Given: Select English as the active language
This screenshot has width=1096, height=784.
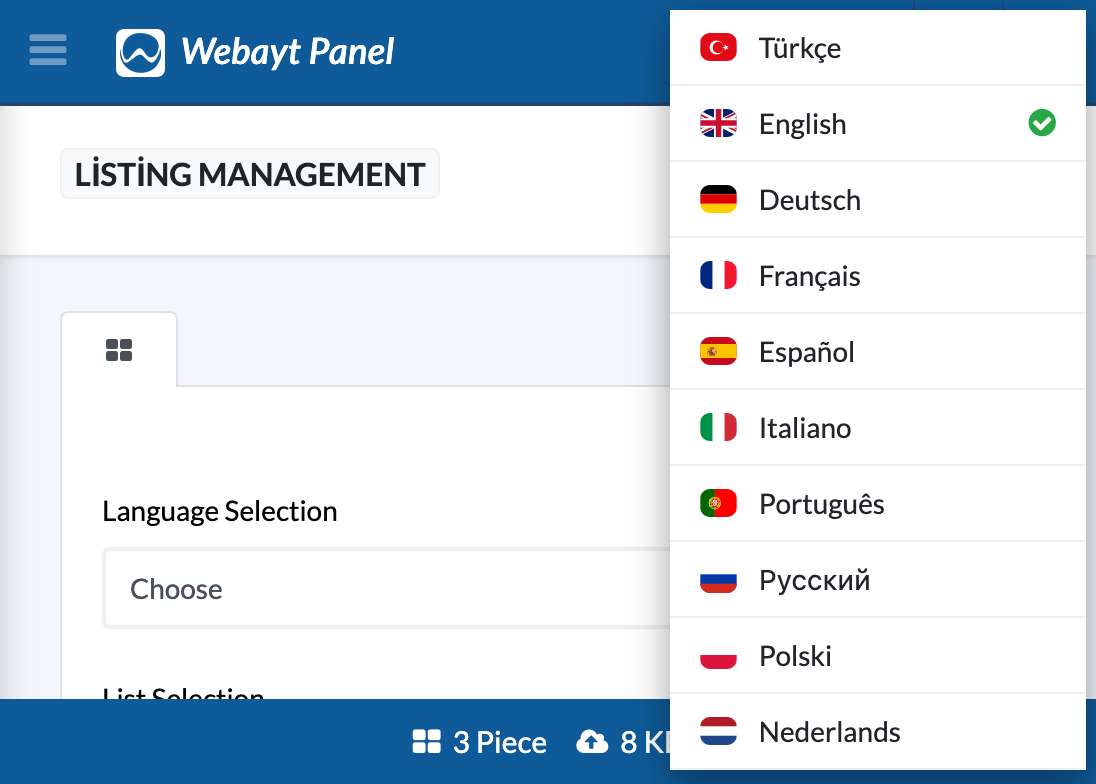Looking at the screenshot, I should pyautogui.click(x=802, y=123).
